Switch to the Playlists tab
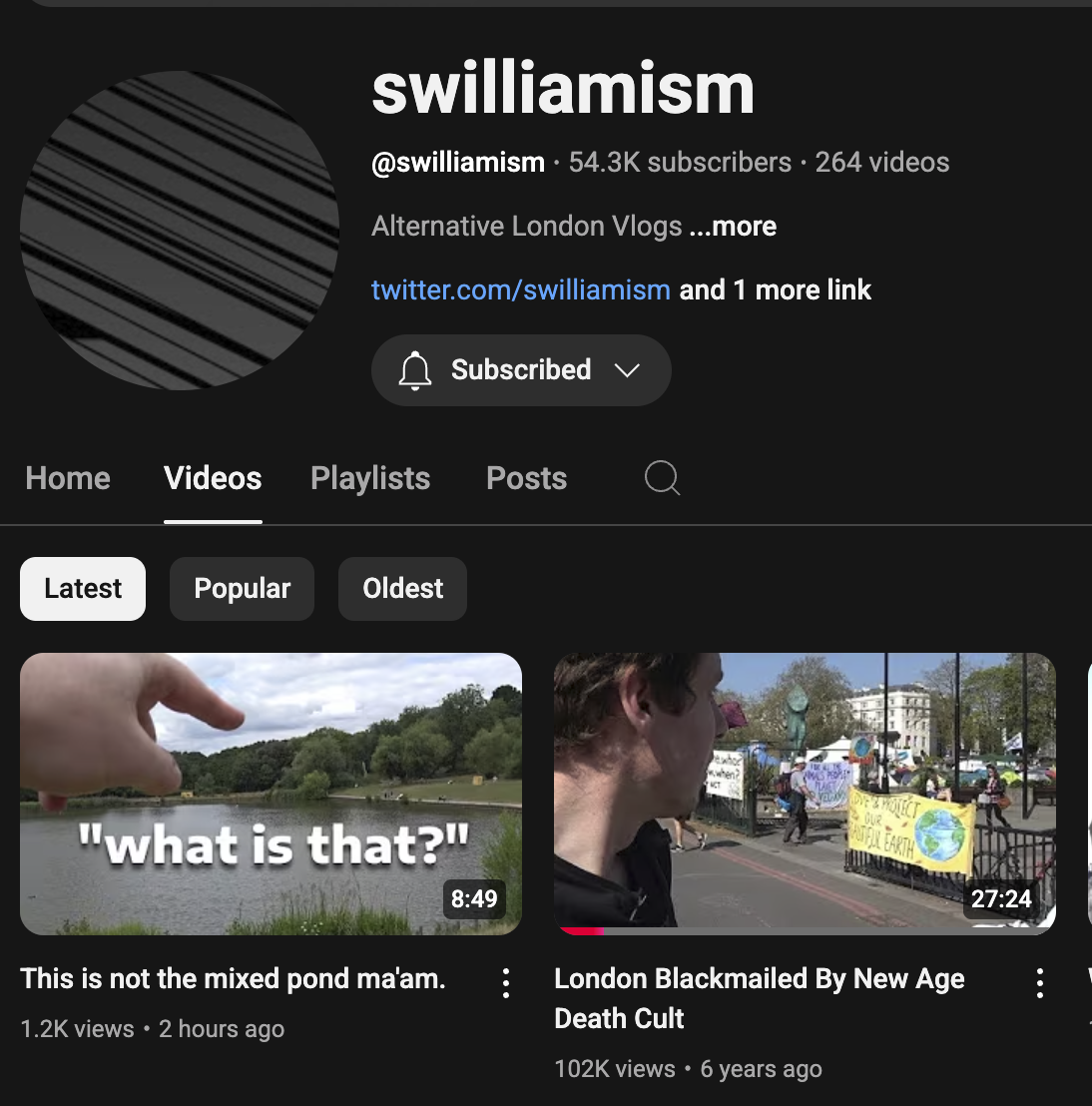Viewport: 1092px width, 1106px height. point(370,478)
